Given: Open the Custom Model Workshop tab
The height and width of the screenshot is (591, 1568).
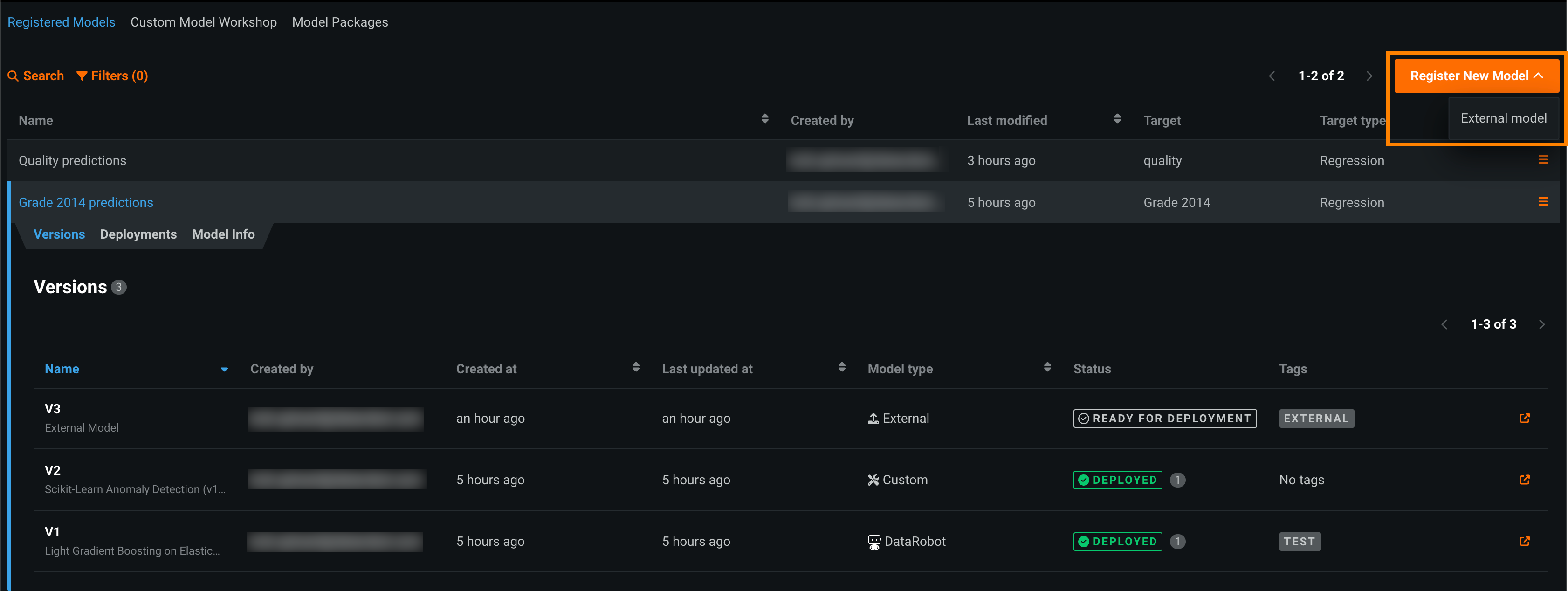Looking at the screenshot, I should pos(203,22).
